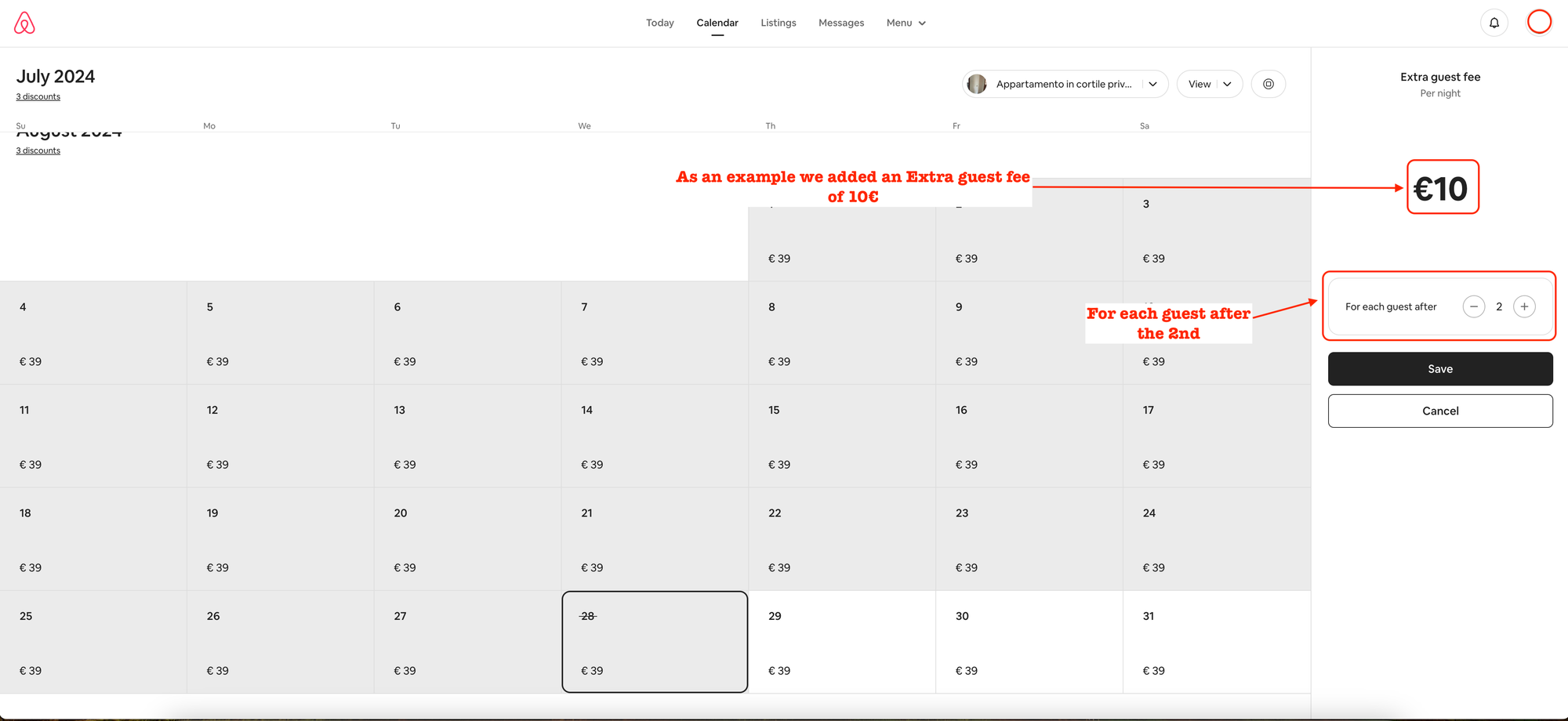Open July 3 discounts link
Screen dimensions: 1568x721
(38, 96)
